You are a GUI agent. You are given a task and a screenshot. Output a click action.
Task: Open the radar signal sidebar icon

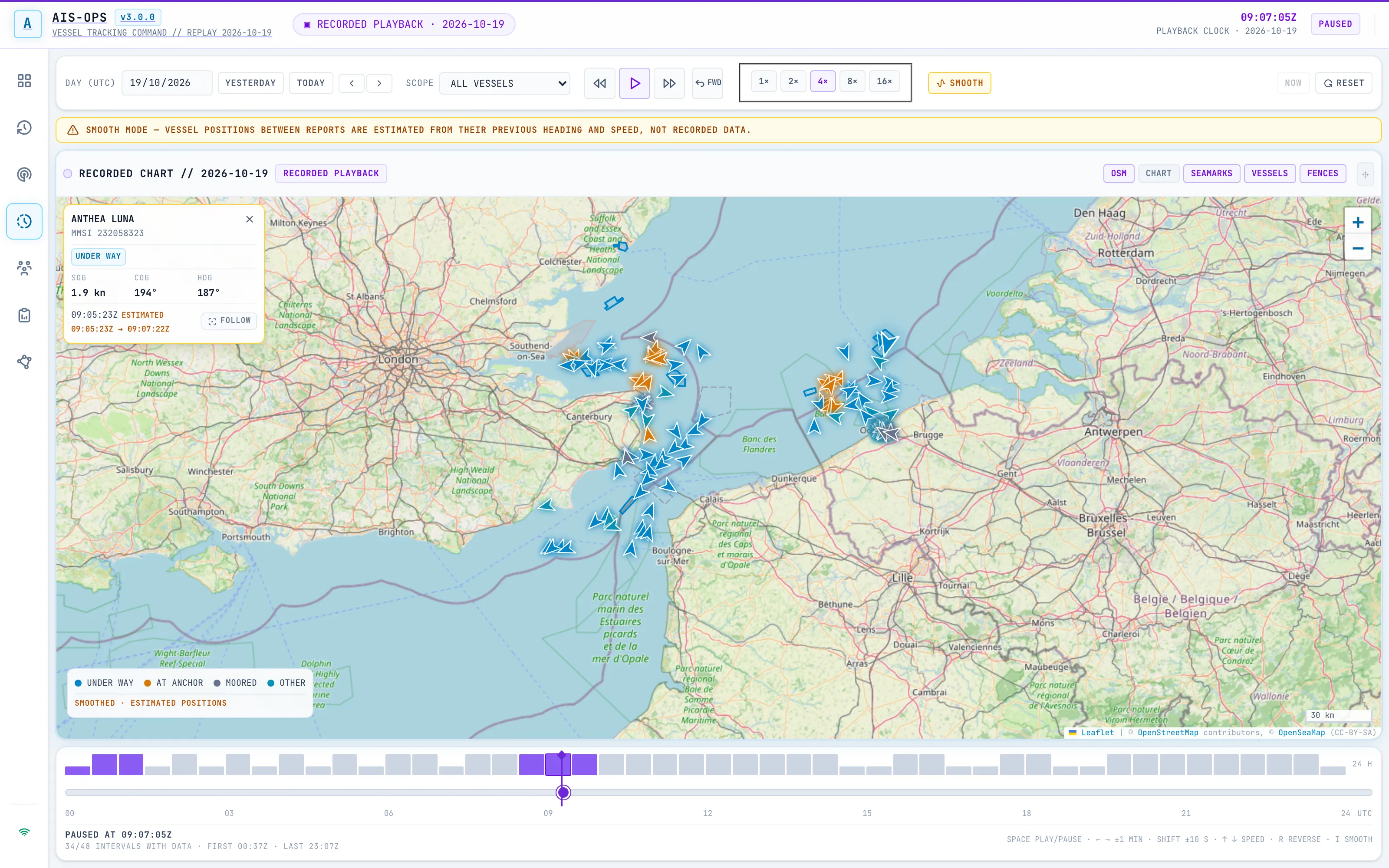coord(24,174)
